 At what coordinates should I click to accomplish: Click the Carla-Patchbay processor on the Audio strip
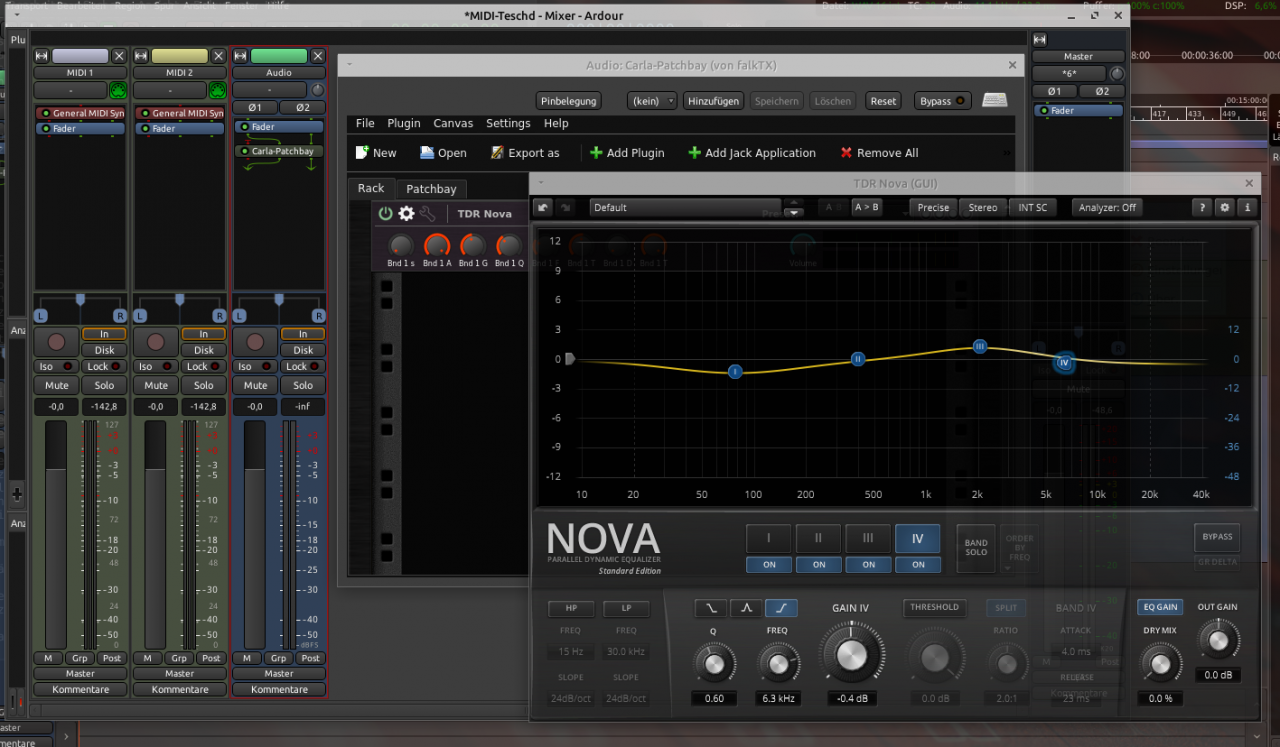click(279, 151)
